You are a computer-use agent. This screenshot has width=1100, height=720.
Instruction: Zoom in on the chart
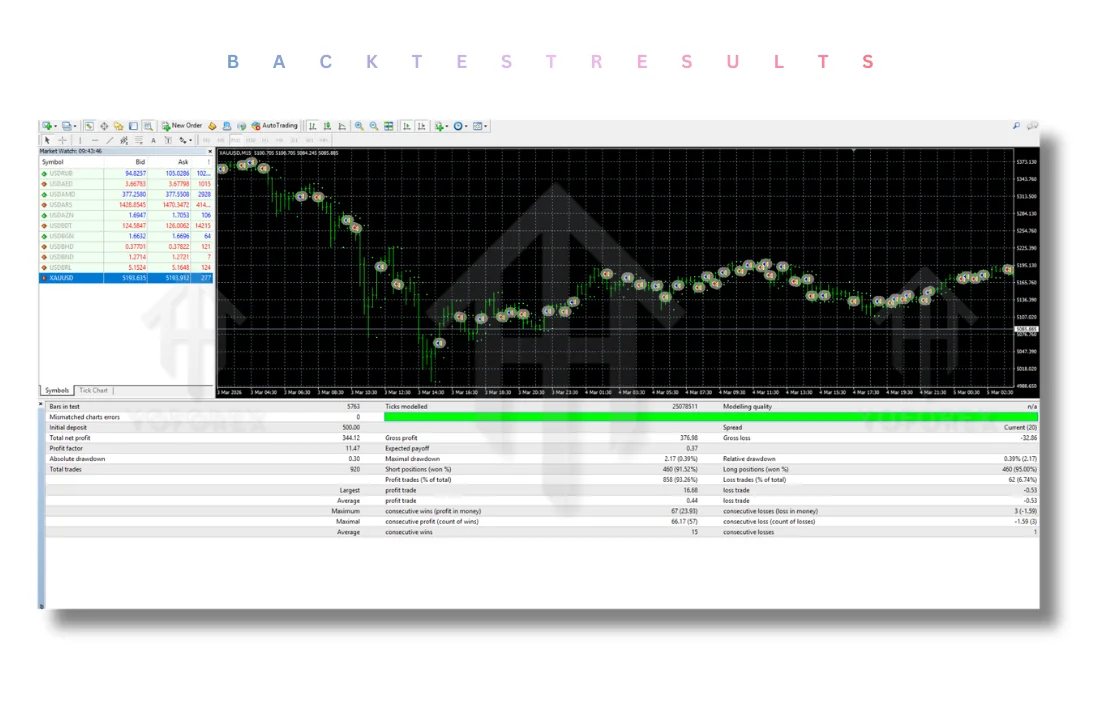click(x=359, y=126)
